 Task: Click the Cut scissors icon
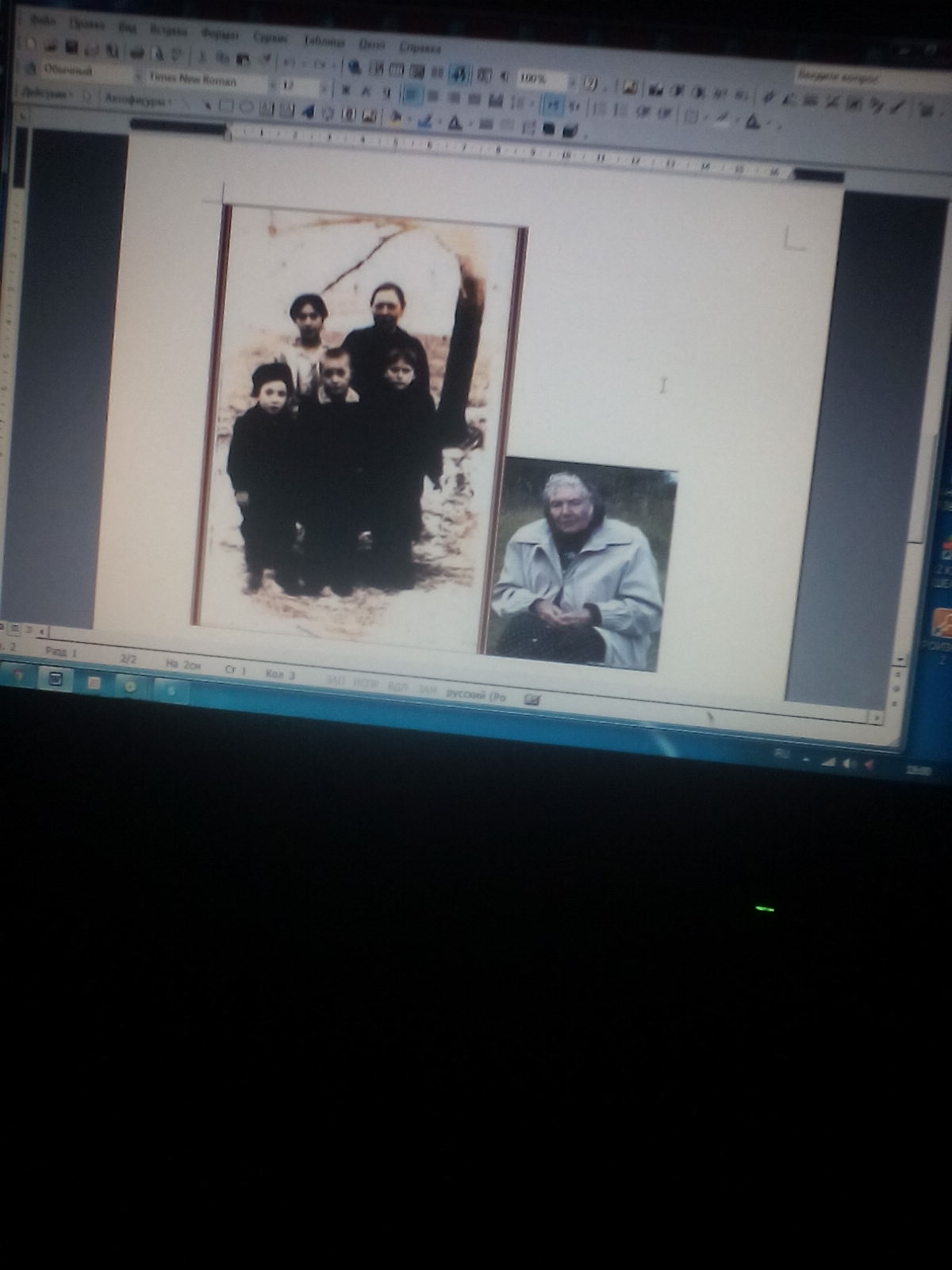pyautogui.click(x=202, y=56)
